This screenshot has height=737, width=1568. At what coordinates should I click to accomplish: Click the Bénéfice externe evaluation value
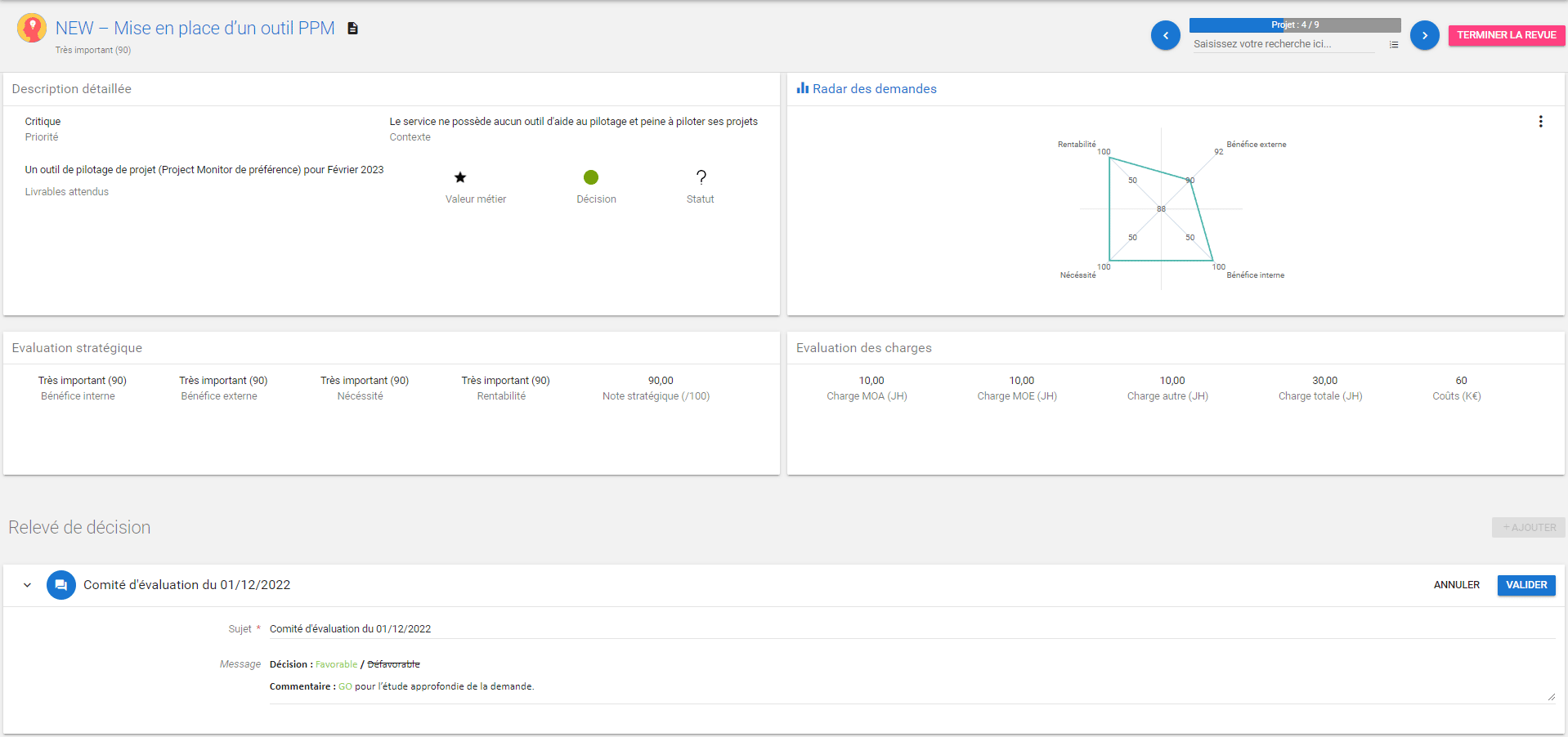223,381
